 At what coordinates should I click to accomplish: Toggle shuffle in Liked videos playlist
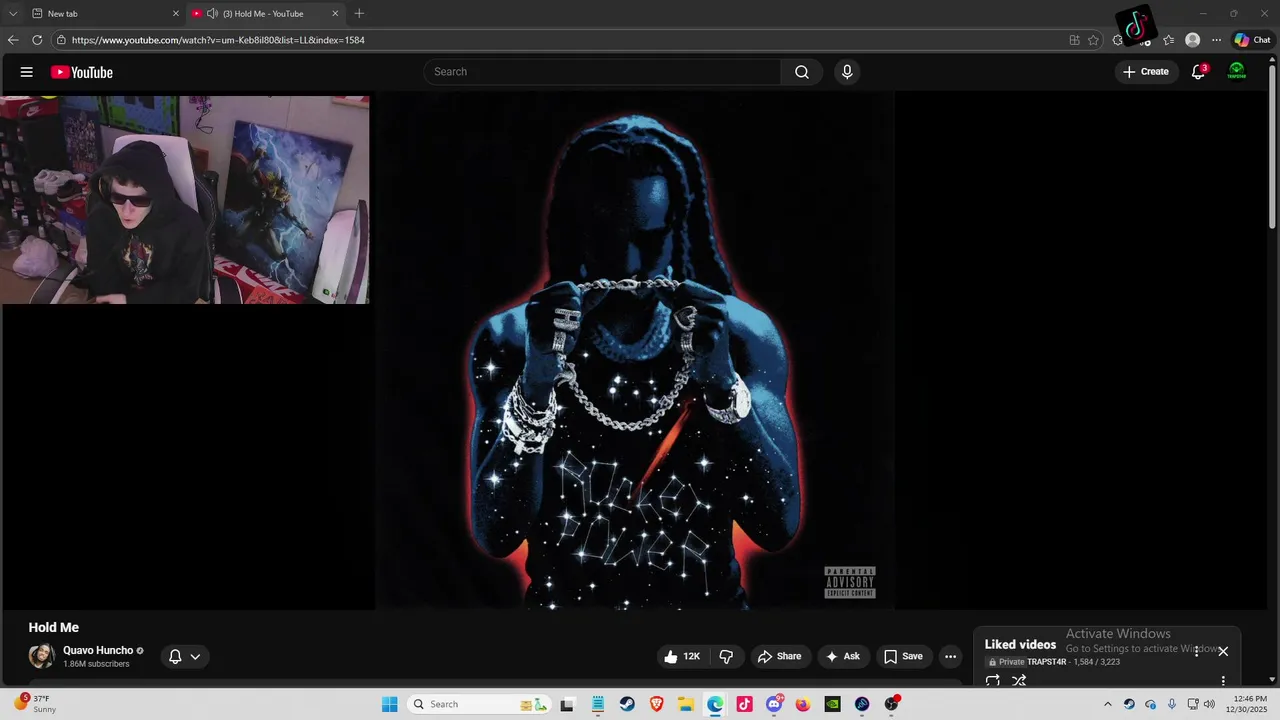(x=1019, y=681)
